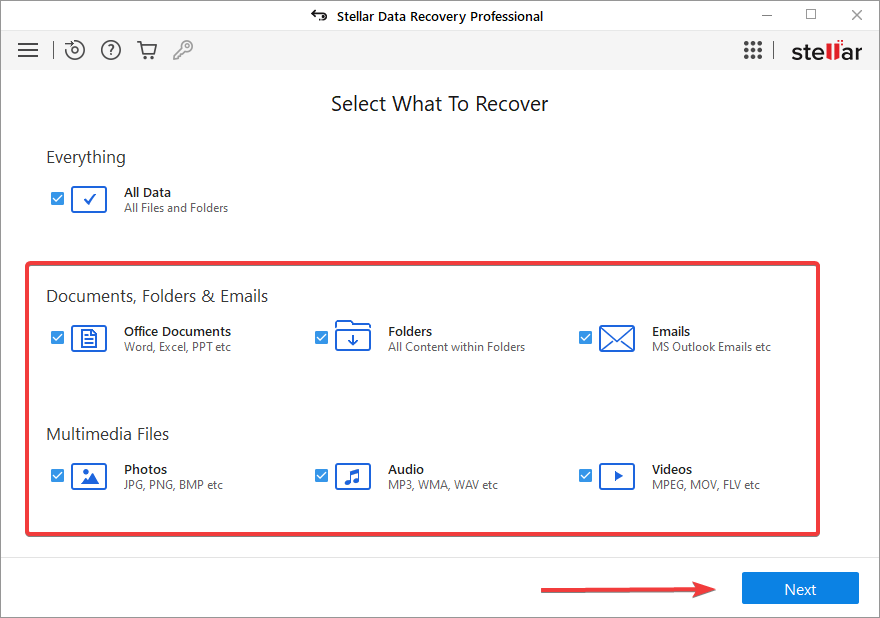Open the help question mark icon

(111, 51)
